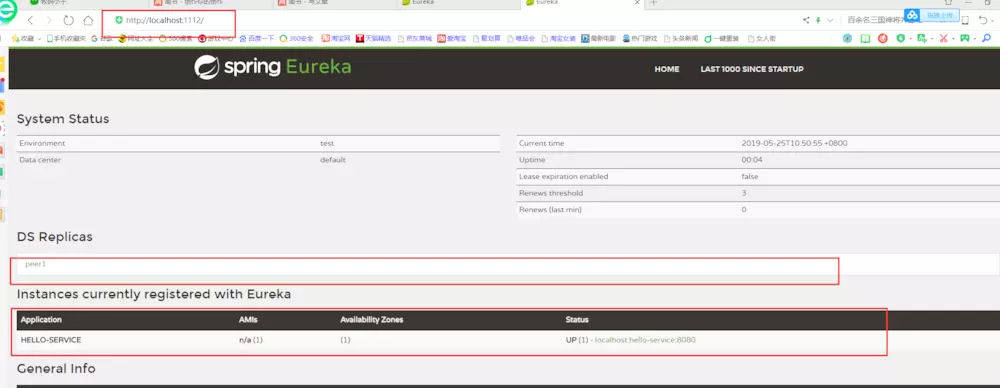Expand the 收藏 favorites dropdown arrow
The height and width of the screenshot is (388, 1000).
(x=40, y=39)
